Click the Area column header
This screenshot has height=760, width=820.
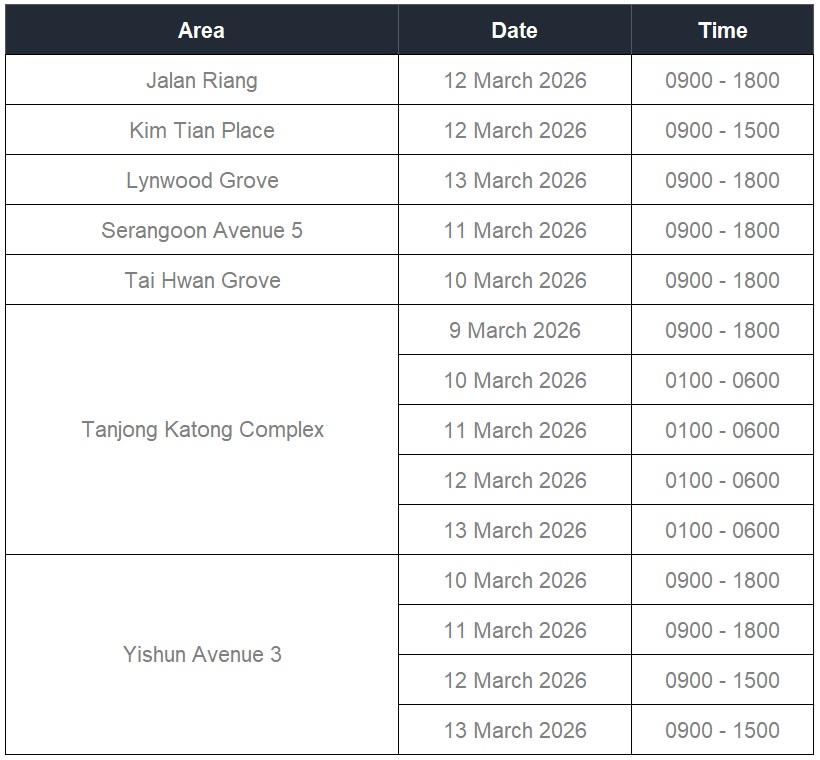201,30
